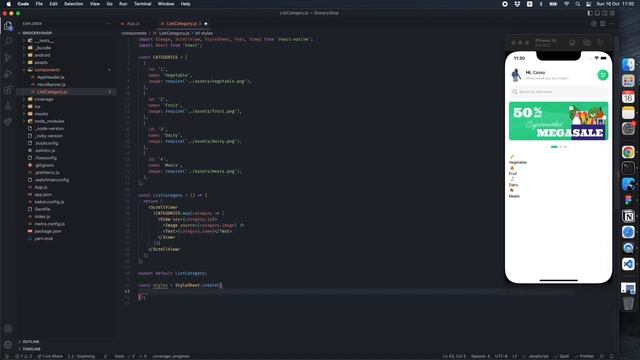Screen dimensions: 640x360
Task: Click Spaces: 4 indentation in status bar
Action: 480,356
